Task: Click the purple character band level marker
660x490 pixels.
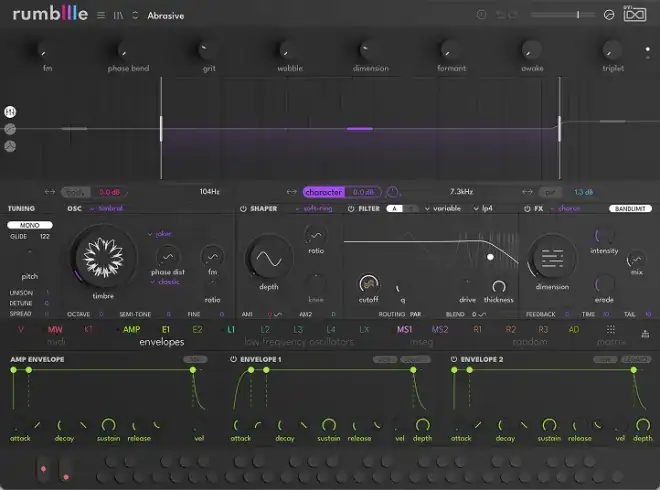Action: click(359, 129)
